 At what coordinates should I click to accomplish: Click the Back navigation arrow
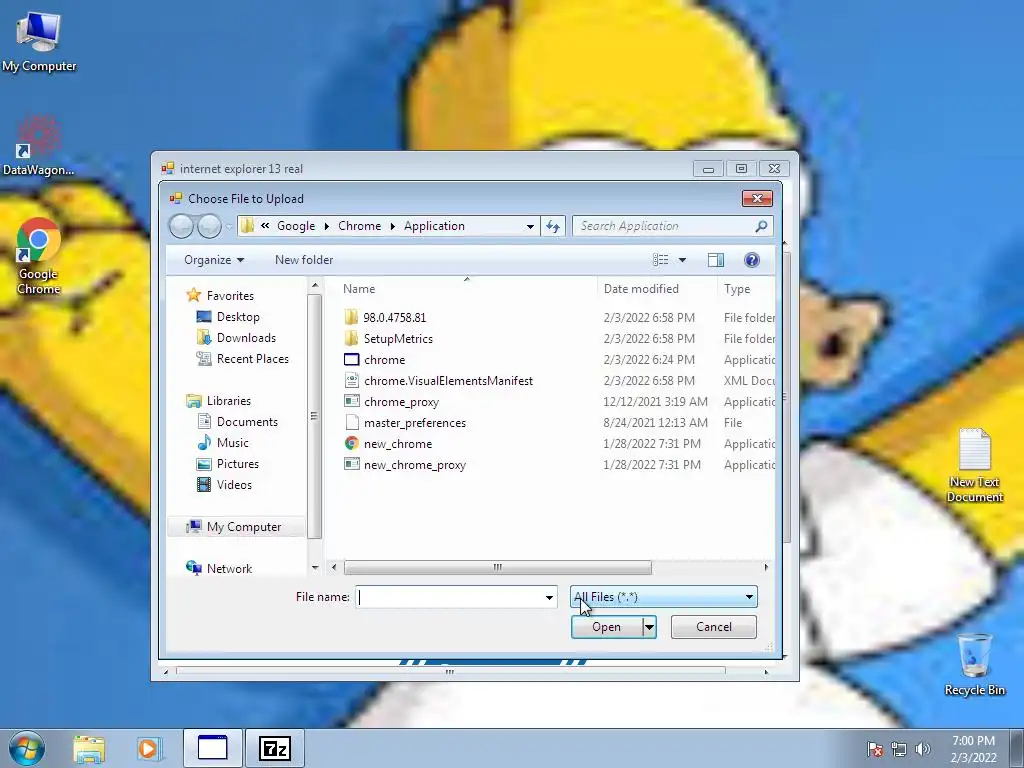coord(181,226)
